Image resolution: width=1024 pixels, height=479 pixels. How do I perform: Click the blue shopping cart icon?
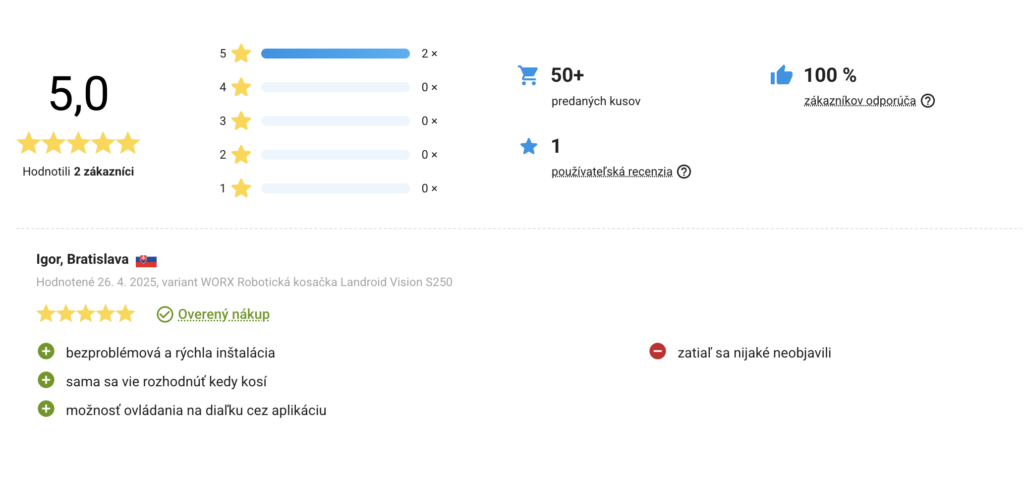pos(528,75)
